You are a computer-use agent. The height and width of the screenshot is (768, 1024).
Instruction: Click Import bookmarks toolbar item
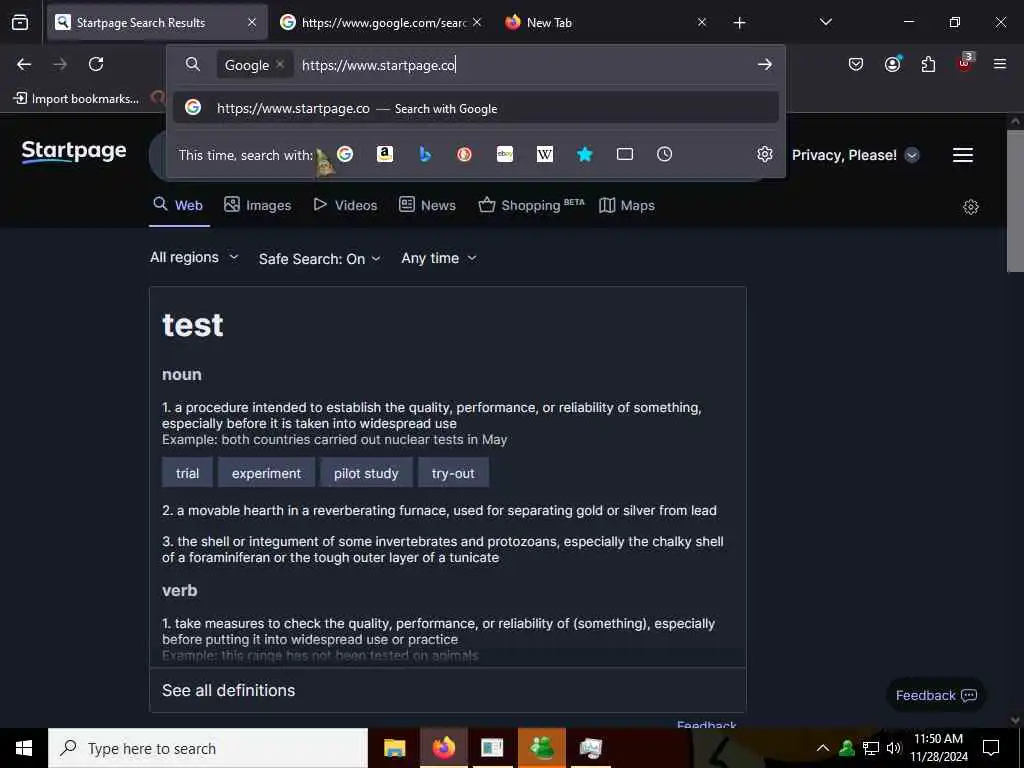(x=76, y=99)
